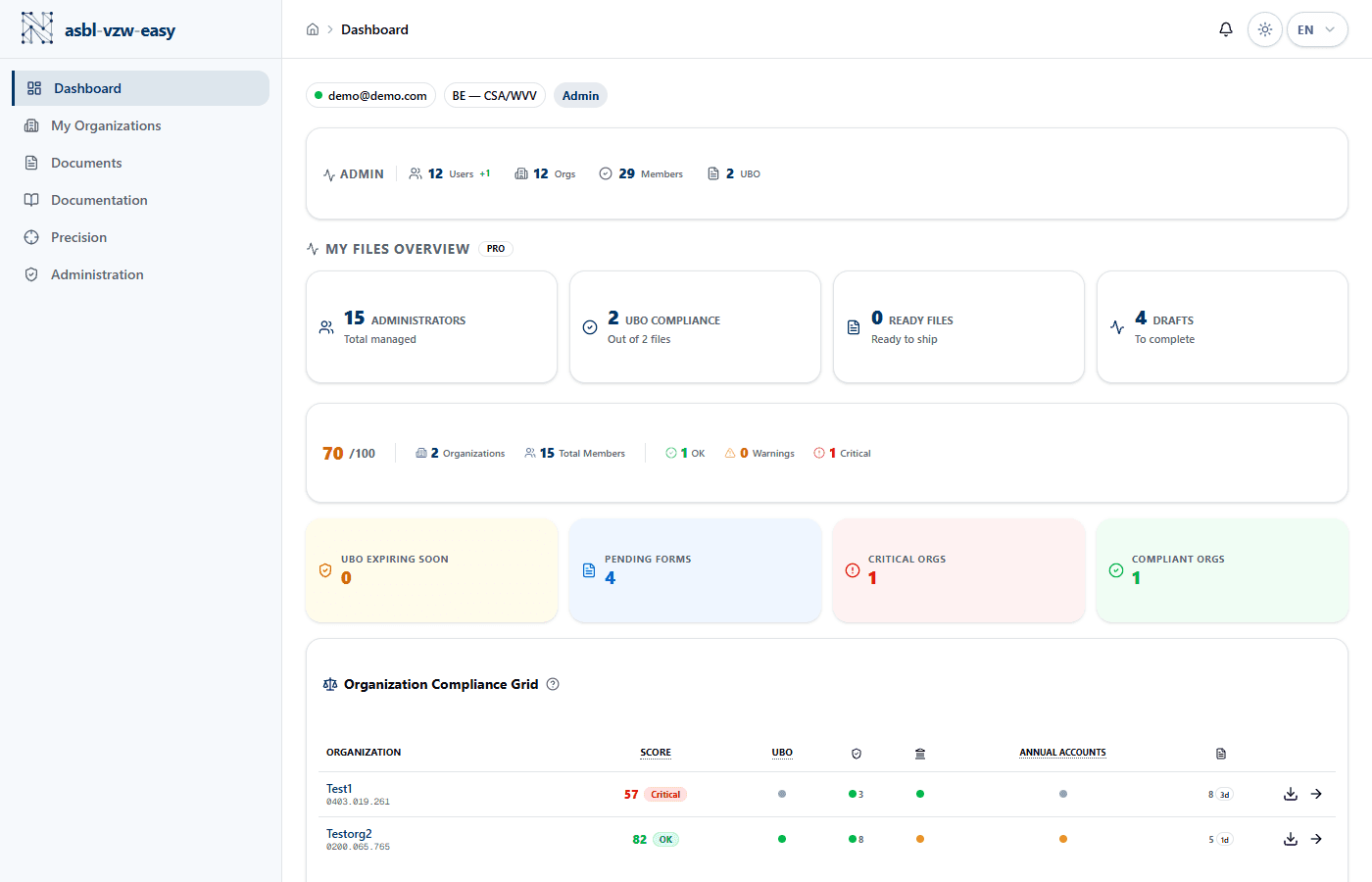Screen dimensions: 1372x882
Task: Click the 2 UBO stat
Action: tap(733, 173)
